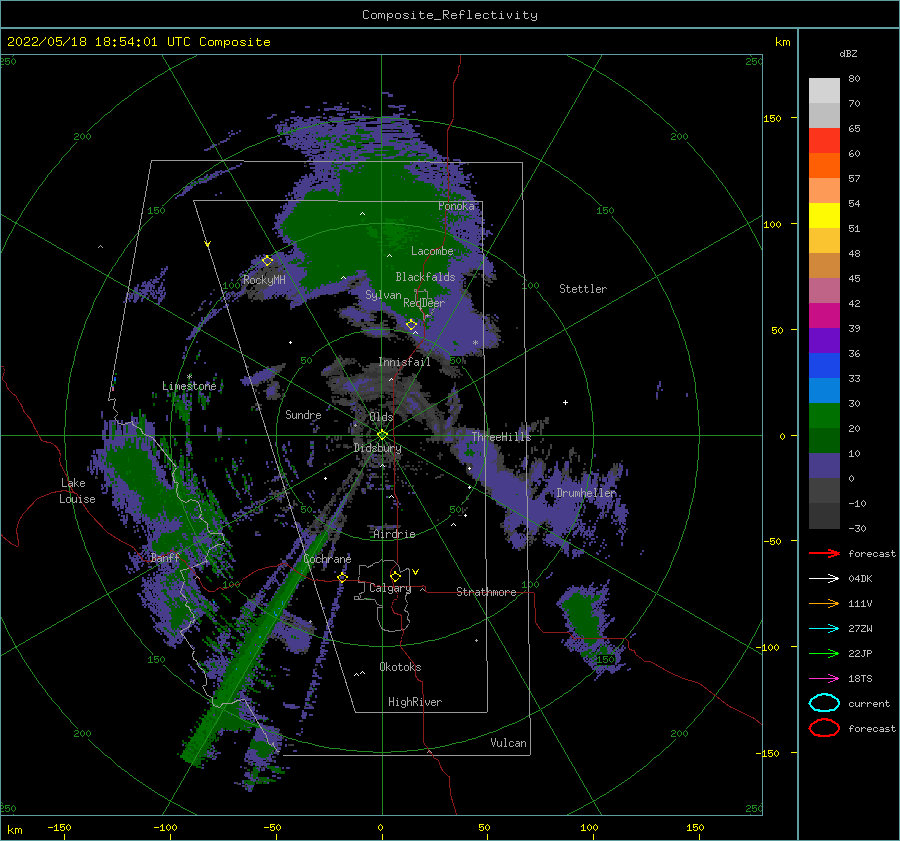Viewport: 900px width, 841px height.
Task: Click the Vulcan city label
Action: tap(509, 743)
